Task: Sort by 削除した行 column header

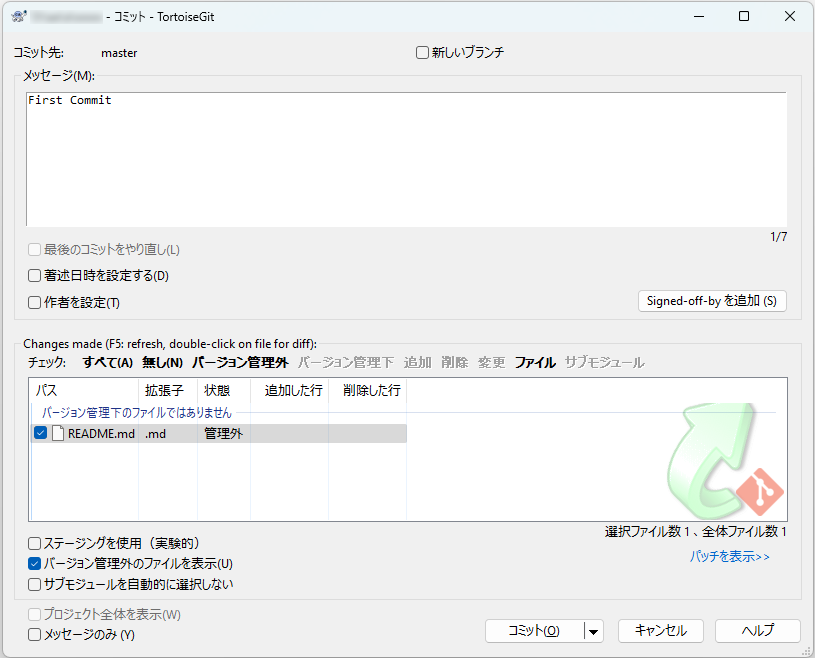Action: pyautogui.click(x=367, y=391)
